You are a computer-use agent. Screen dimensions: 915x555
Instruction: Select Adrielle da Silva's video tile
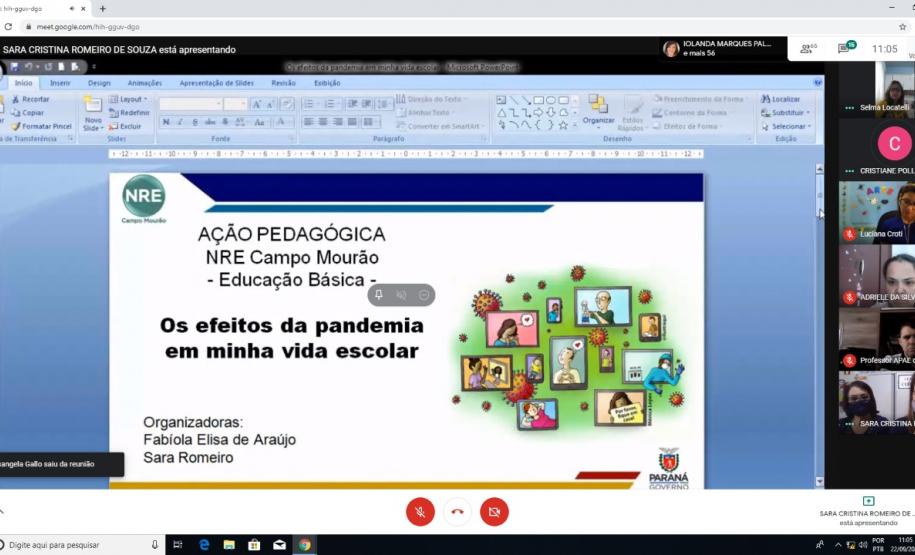pyautogui.click(x=876, y=275)
